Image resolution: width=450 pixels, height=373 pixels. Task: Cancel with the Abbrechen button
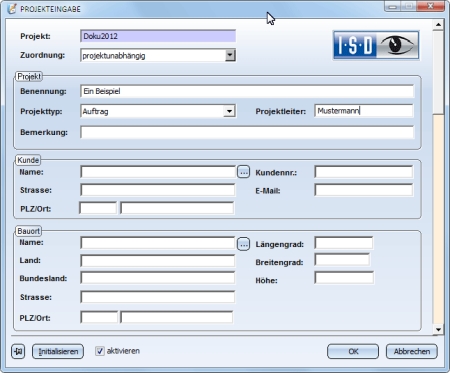[x=412, y=351]
